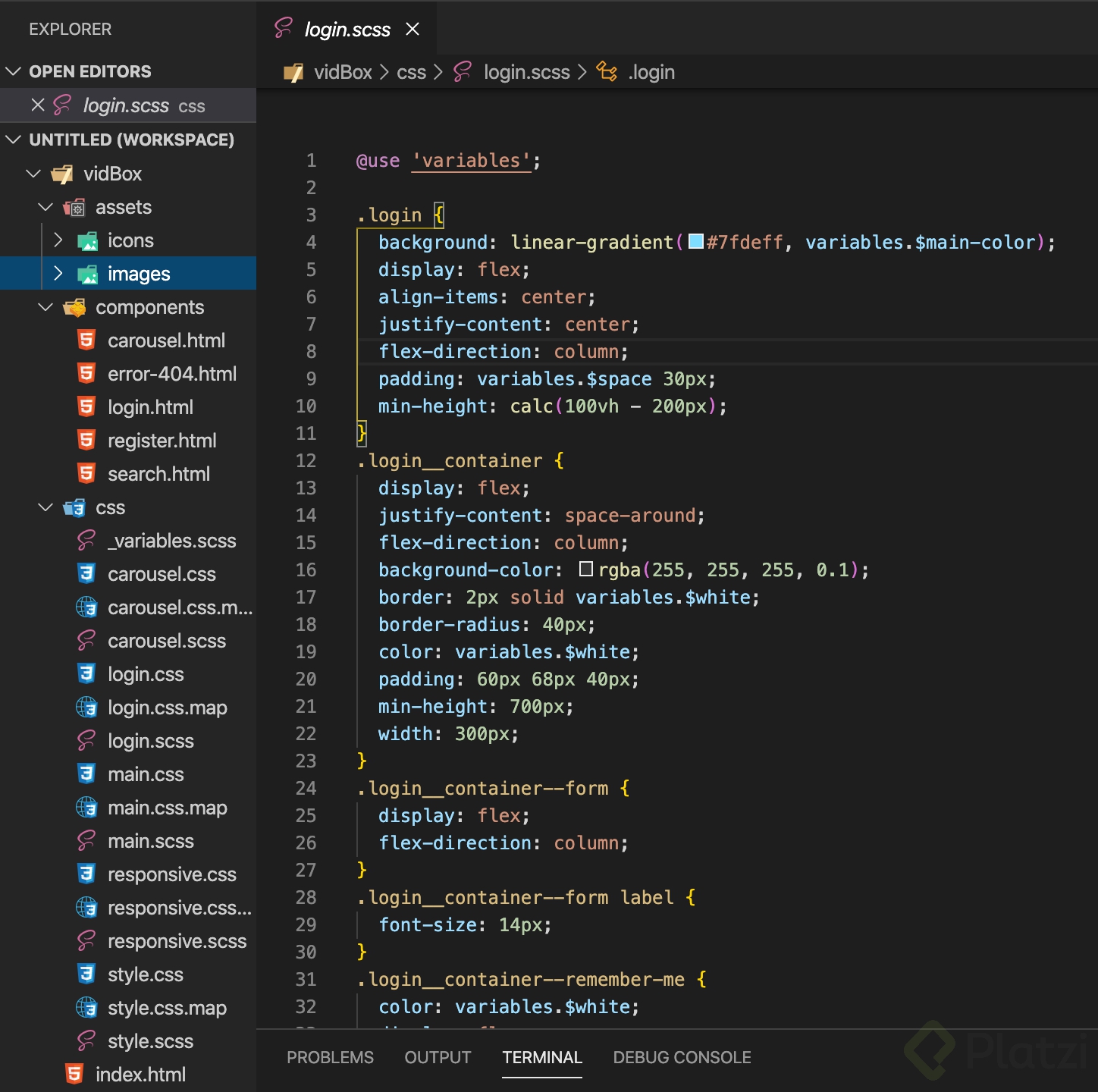Open style.scss file
1098x1092 pixels.
(150, 1041)
